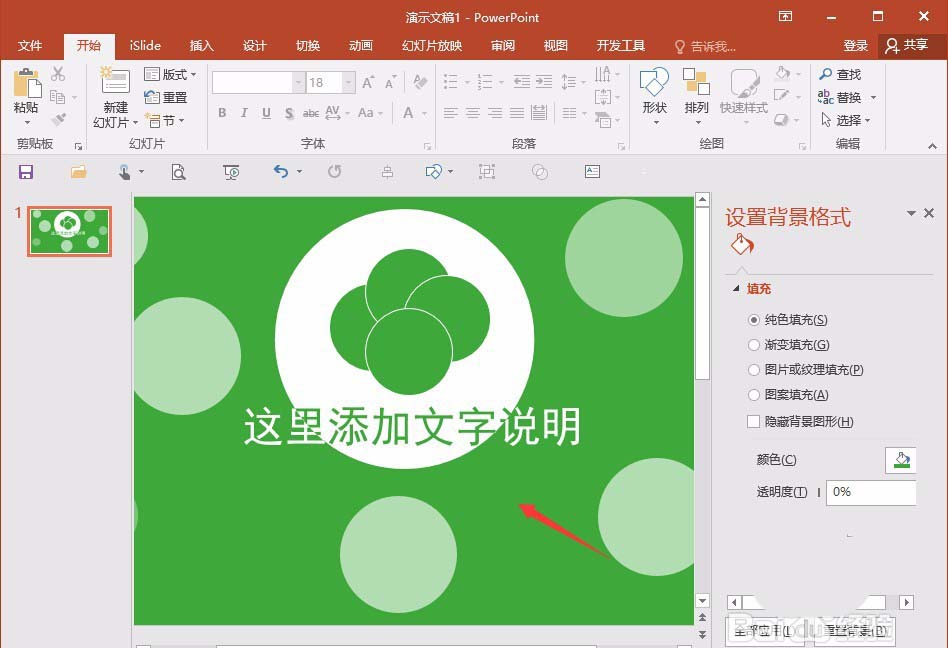Select Picture or texture fill option
This screenshot has height=648, width=948.
806,369
